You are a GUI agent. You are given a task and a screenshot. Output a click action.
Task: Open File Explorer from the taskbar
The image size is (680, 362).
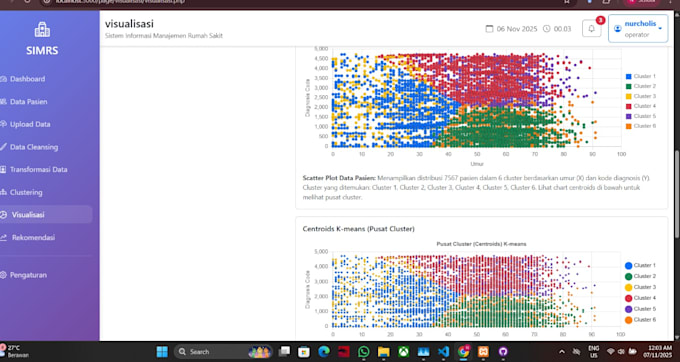(x=384, y=352)
